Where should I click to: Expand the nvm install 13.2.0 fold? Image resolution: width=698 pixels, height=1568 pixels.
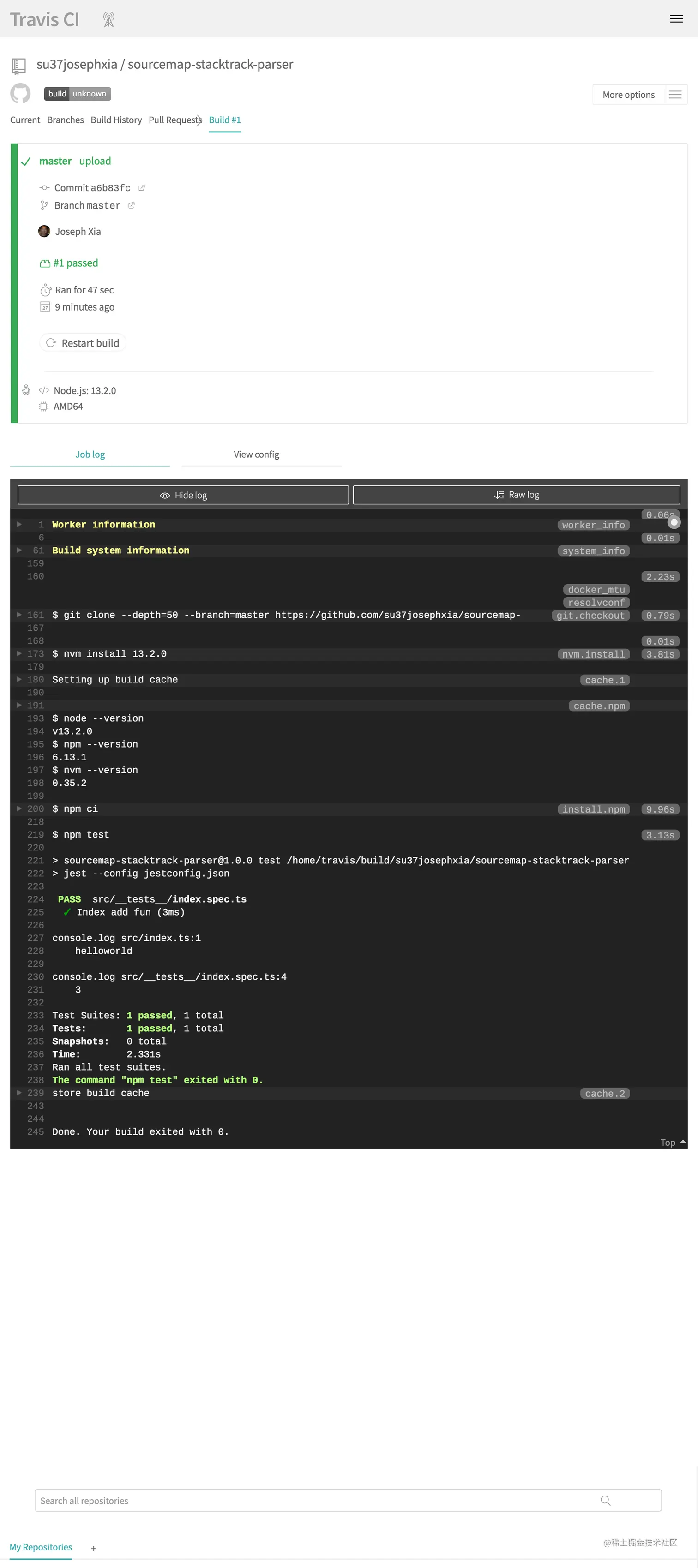tap(19, 654)
